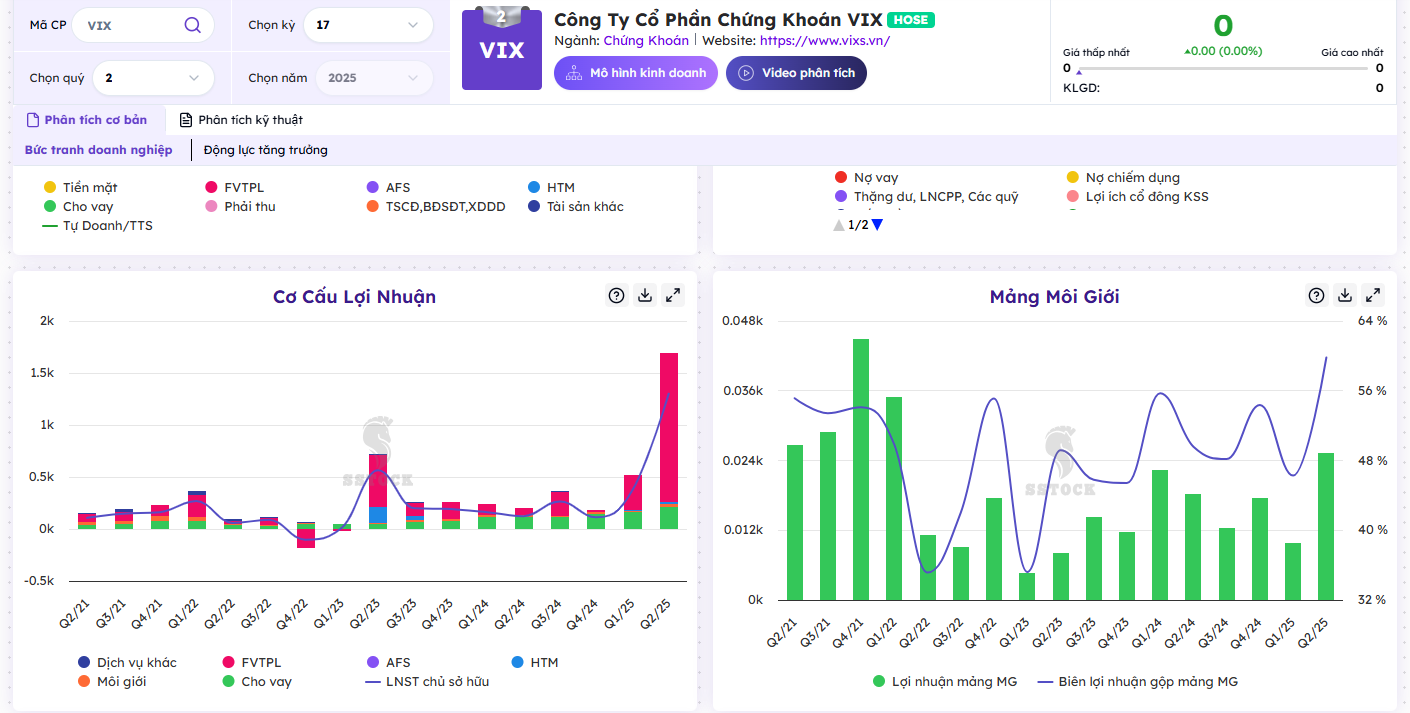Toggle FVTPL legend in asset chart
This screenshot has height=713, width=1410.
(x=235, y=187)
